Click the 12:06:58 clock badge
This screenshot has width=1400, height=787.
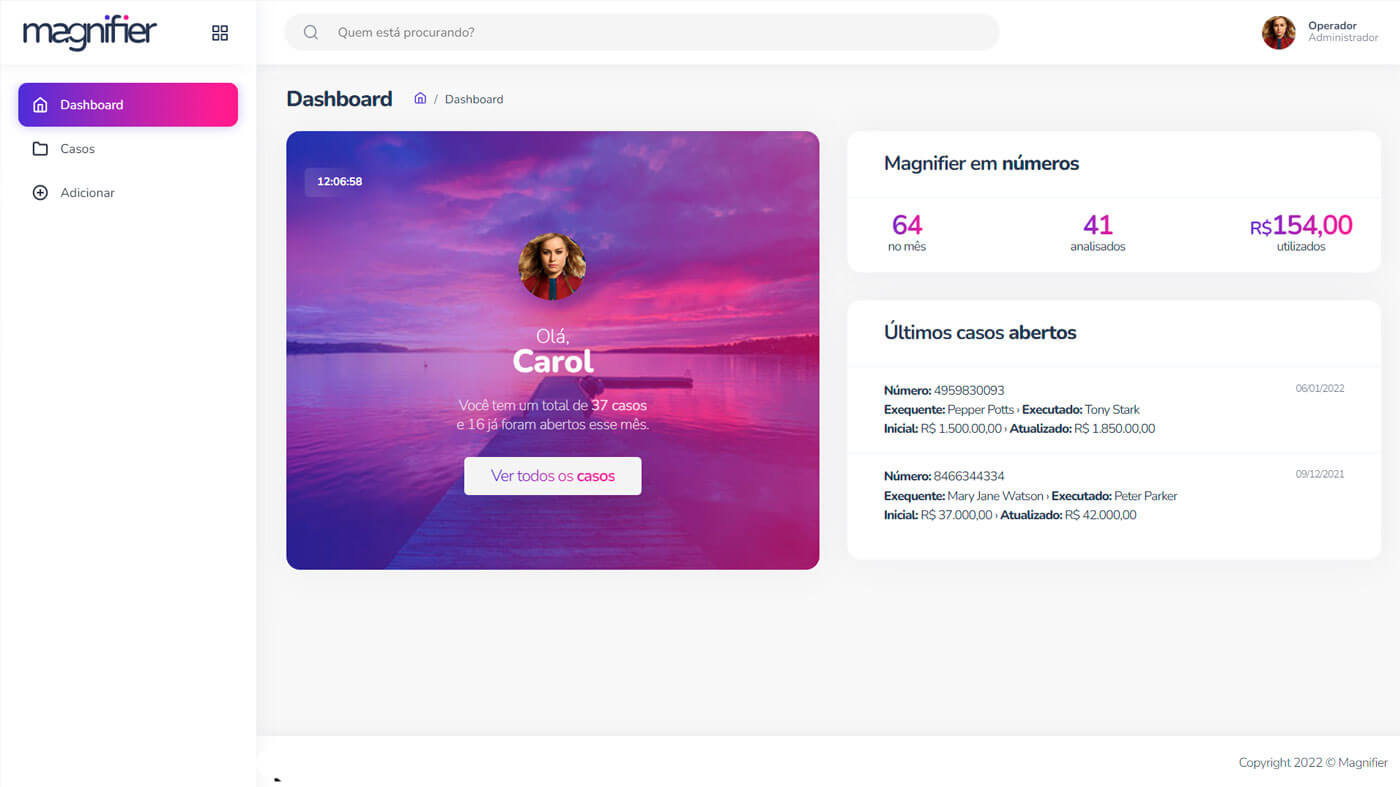point(339,182)
